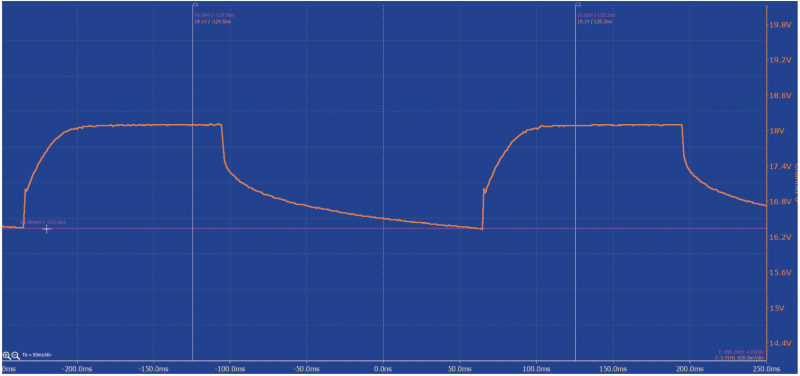Click the 150.0ms time axis label
This screenshot has height=376, width=800.
(613, 368)
